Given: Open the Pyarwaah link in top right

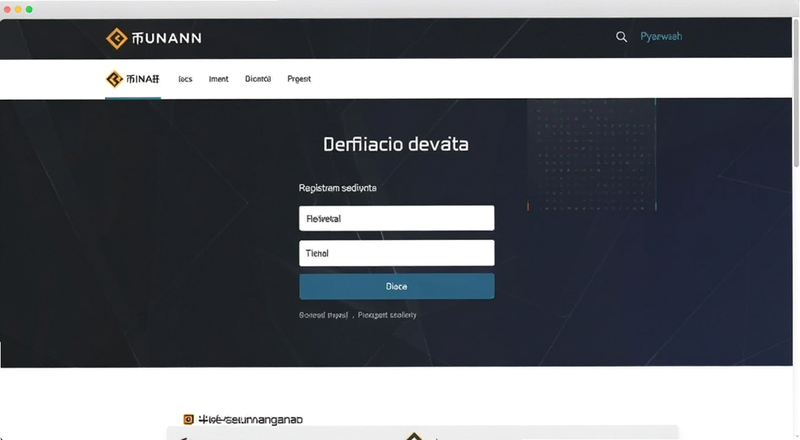Looking at the screenshot, I should coord(661,37).
